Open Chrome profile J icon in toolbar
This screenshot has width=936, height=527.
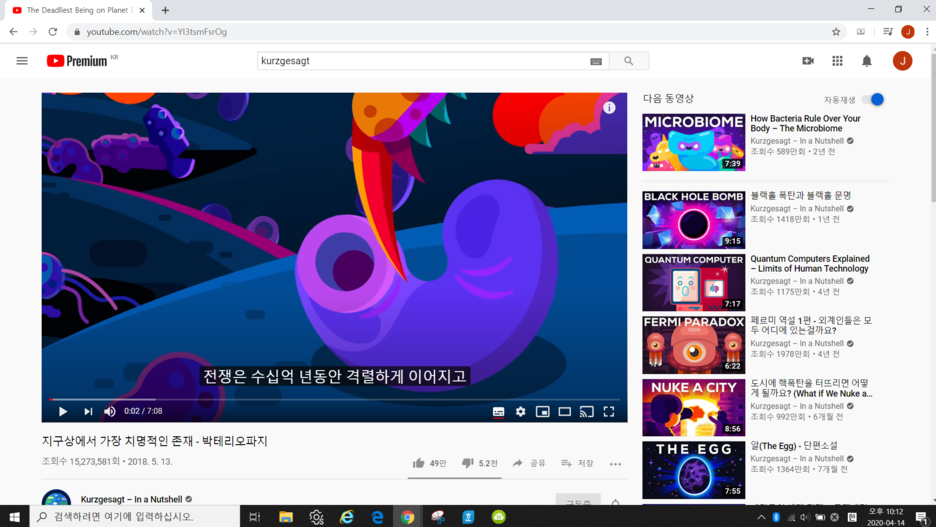point(908,32)
